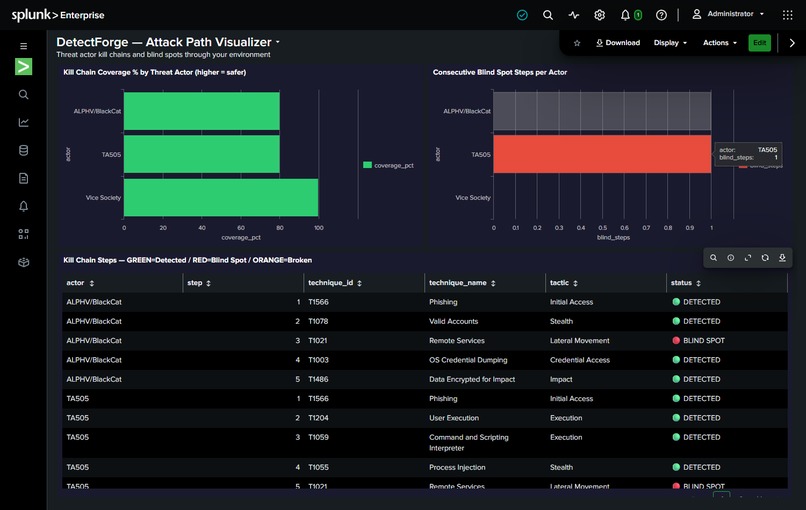The height and width of the screenshot is (510, 806).
Task: Sort table by tactic column
Action: (x=575, y=283)
